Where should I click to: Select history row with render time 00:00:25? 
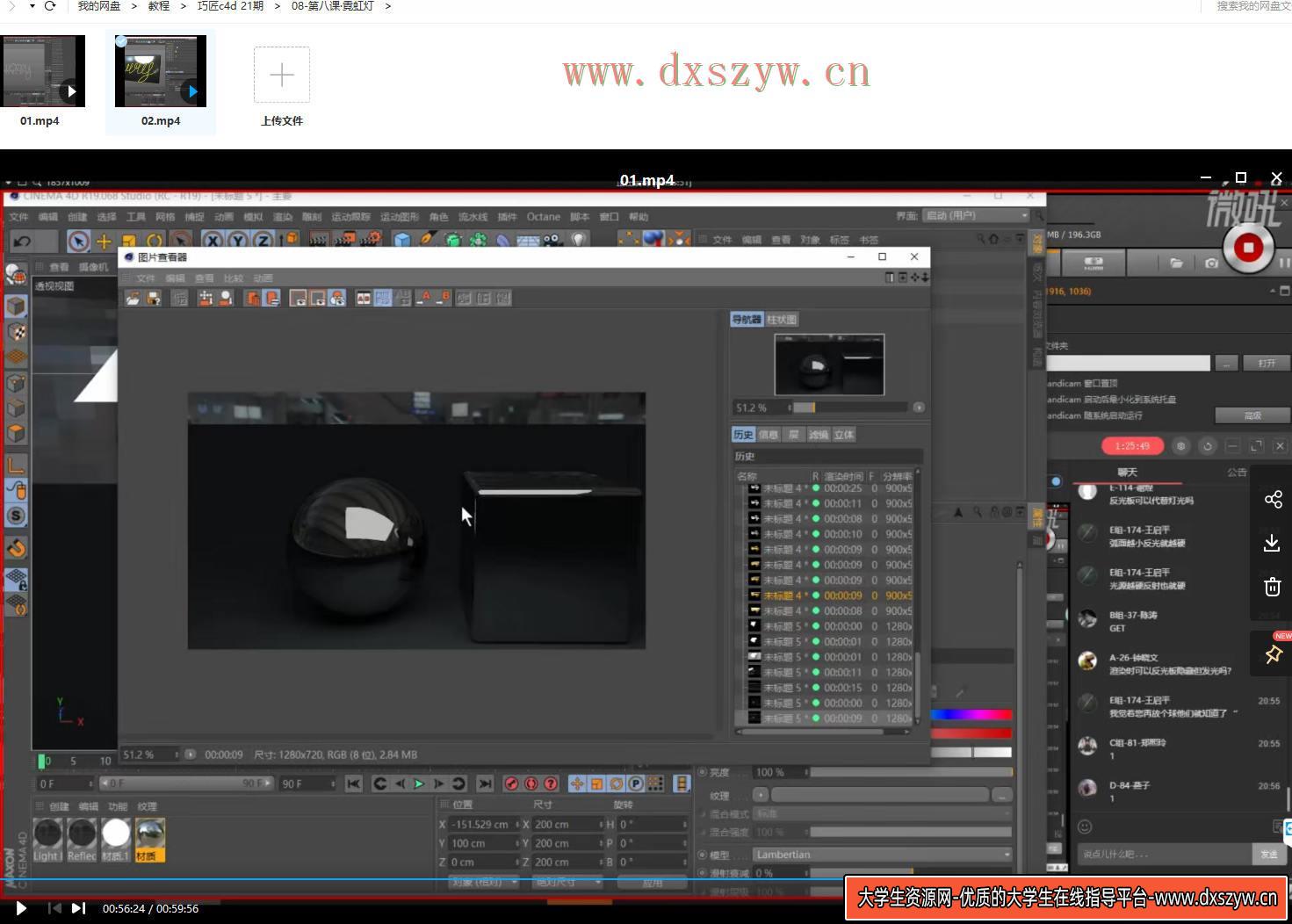[826, 488]
